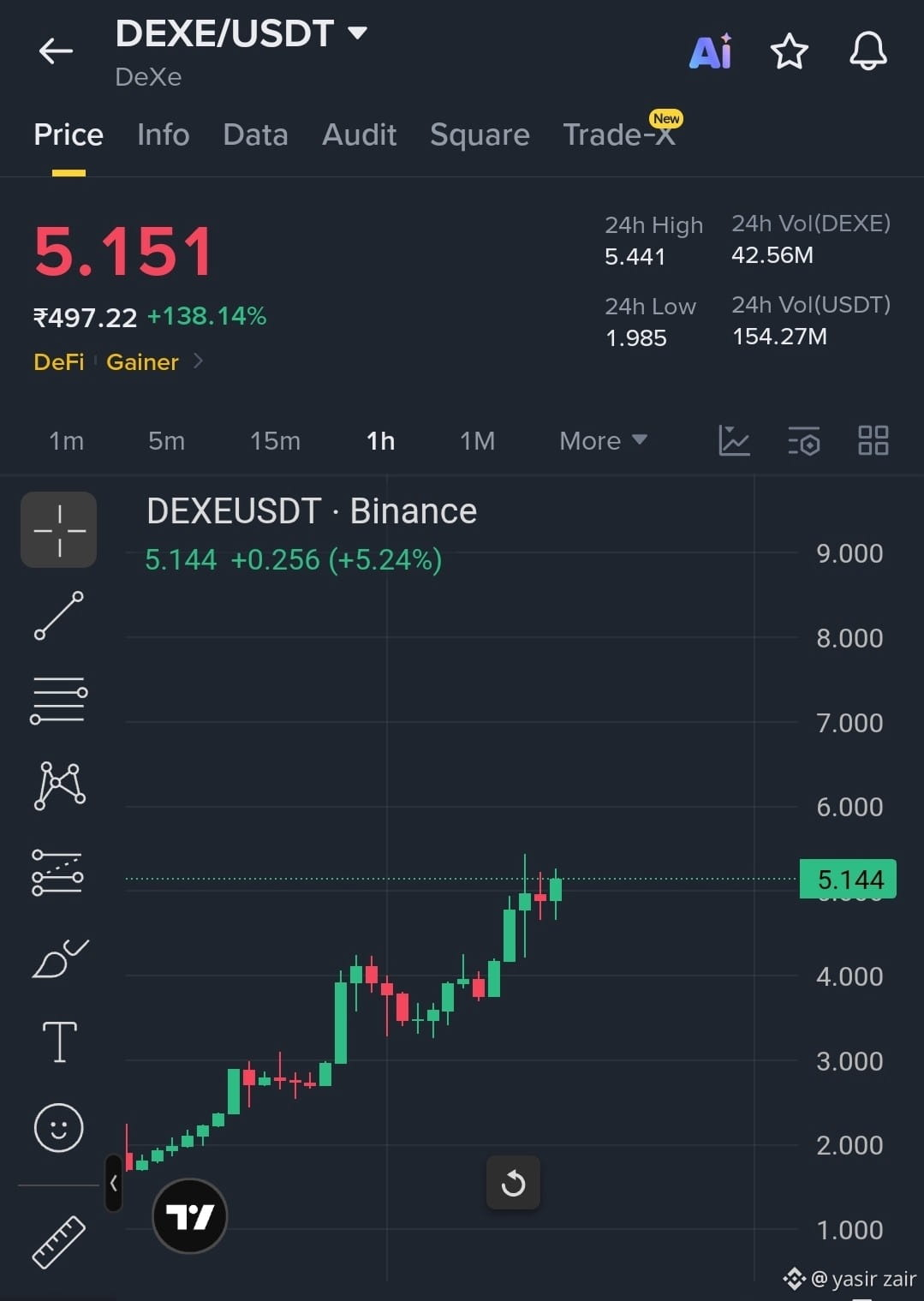The width and height of the screenshot is (924, 1301).
Task: Tap the 24h Low value 1.985
Action: (x=635, y=338)
